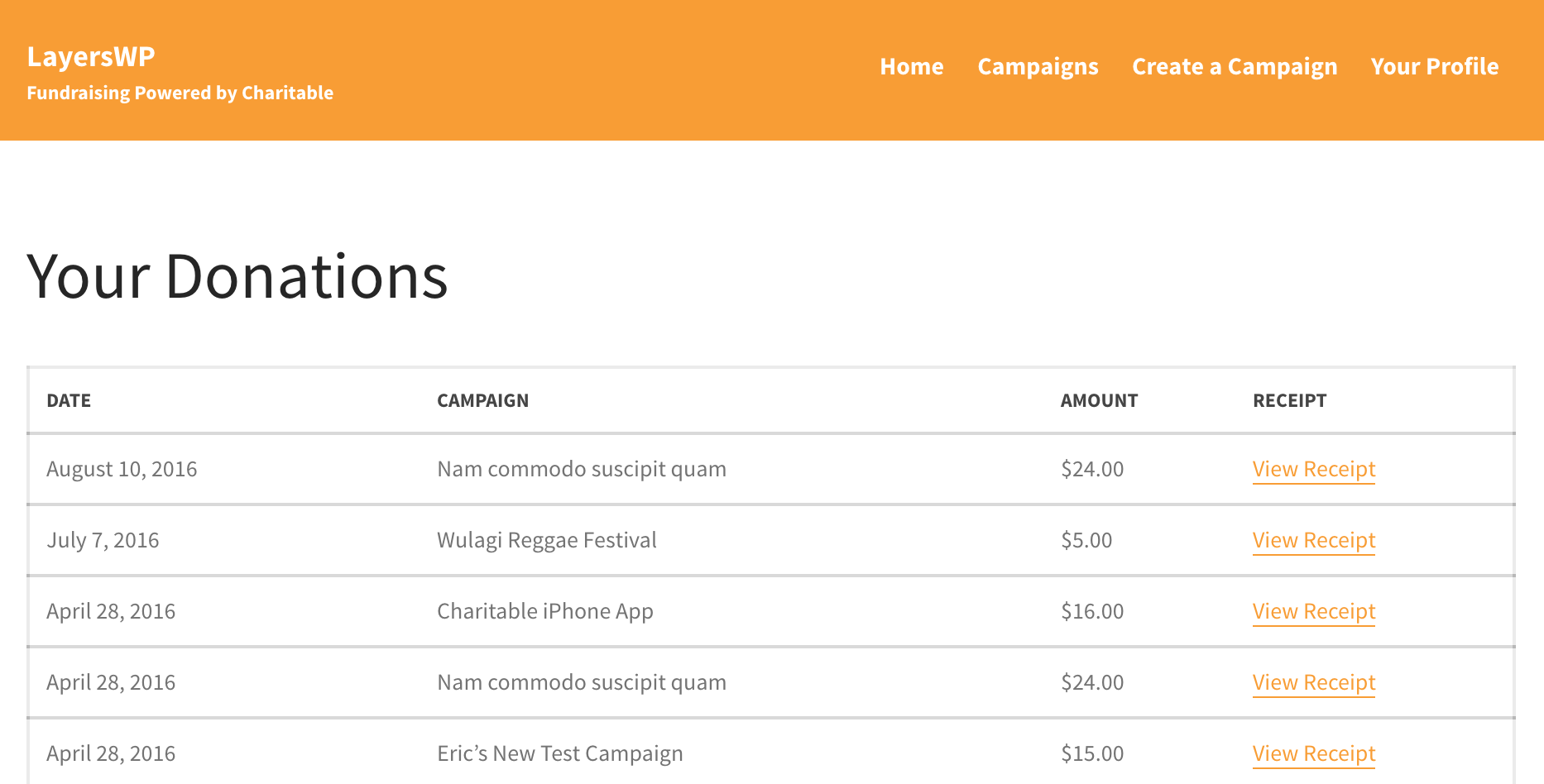Viewport: 1544px width, 784px height.
Task: Click the Receipt column header
Action: pos(1289,400)
